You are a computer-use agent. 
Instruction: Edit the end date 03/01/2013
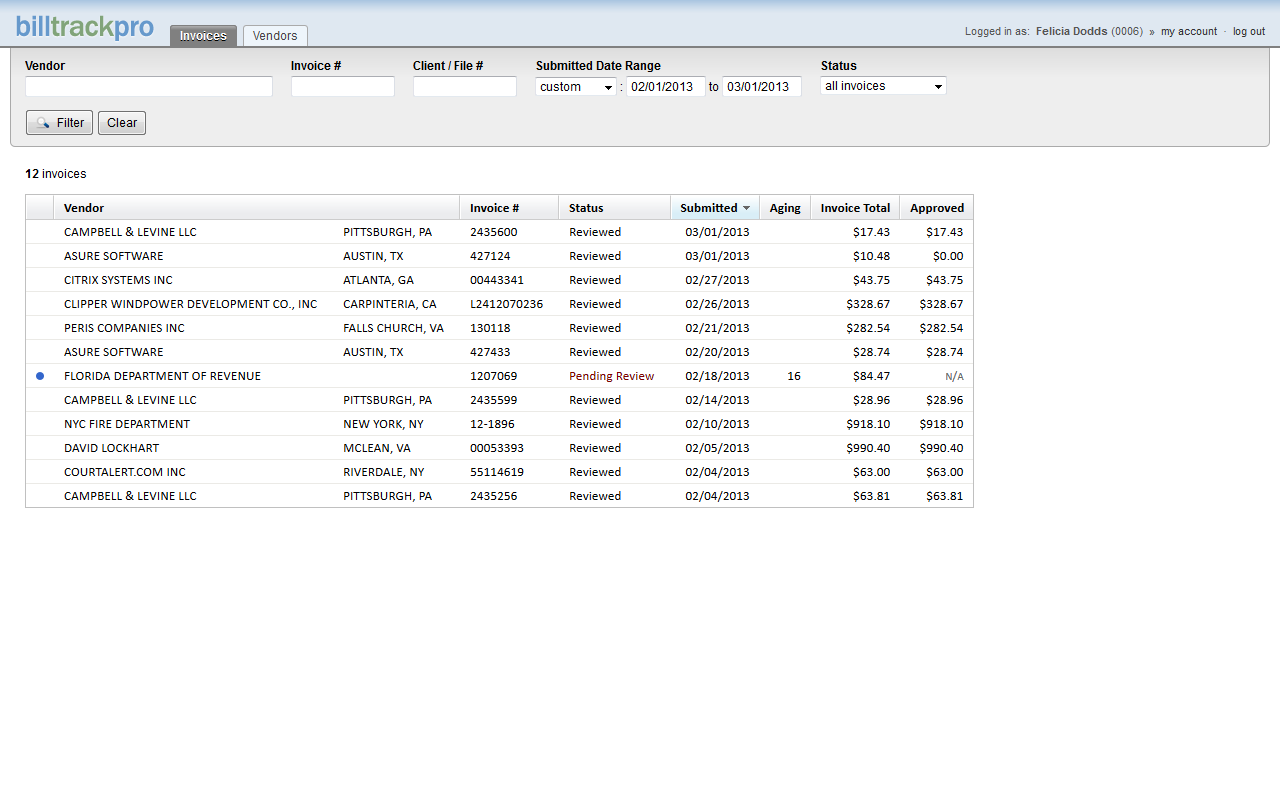click(x=762, y=87)
